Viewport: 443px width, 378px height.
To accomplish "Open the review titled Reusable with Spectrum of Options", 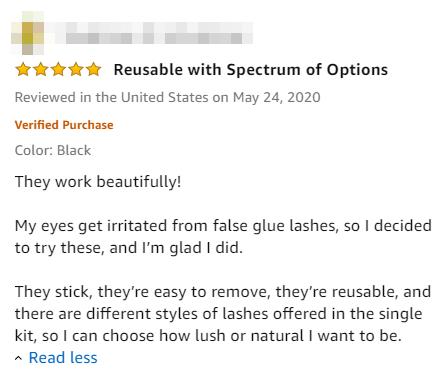I will 251,70.
